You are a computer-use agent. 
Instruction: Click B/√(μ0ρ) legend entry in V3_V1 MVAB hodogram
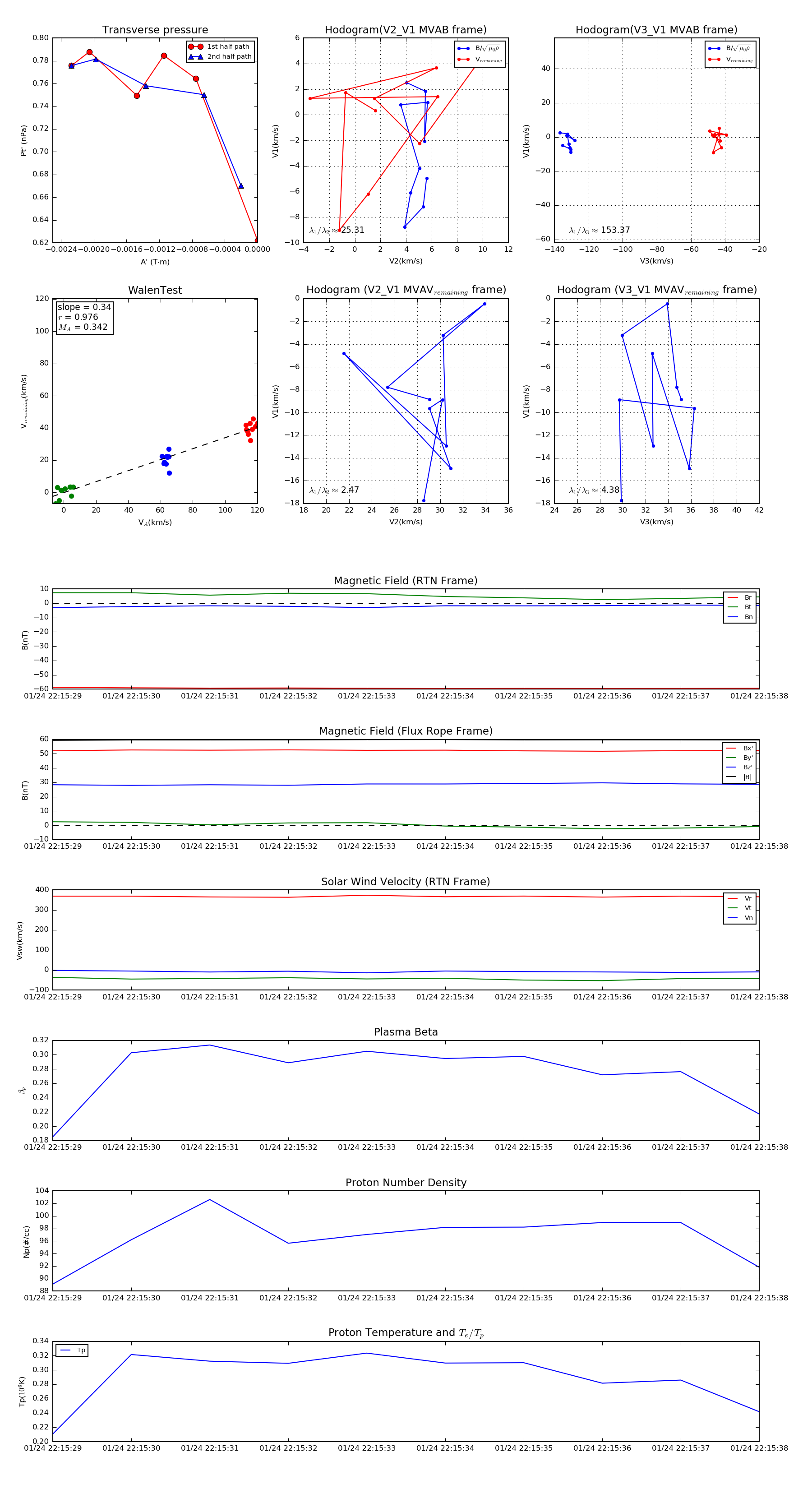click(x=730, y=49)
